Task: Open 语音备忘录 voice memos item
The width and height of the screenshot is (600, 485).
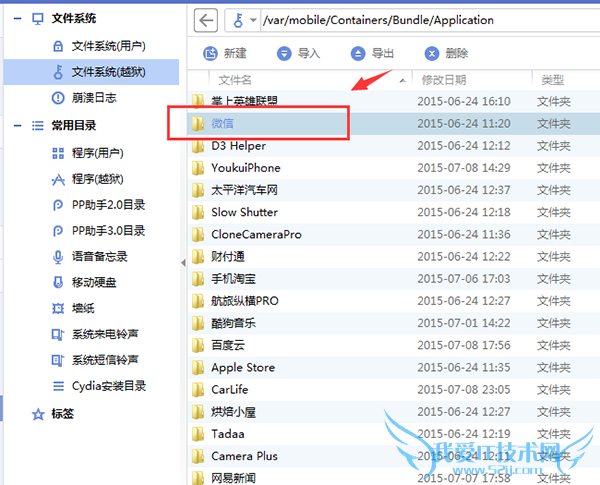Action: (91, 256)
